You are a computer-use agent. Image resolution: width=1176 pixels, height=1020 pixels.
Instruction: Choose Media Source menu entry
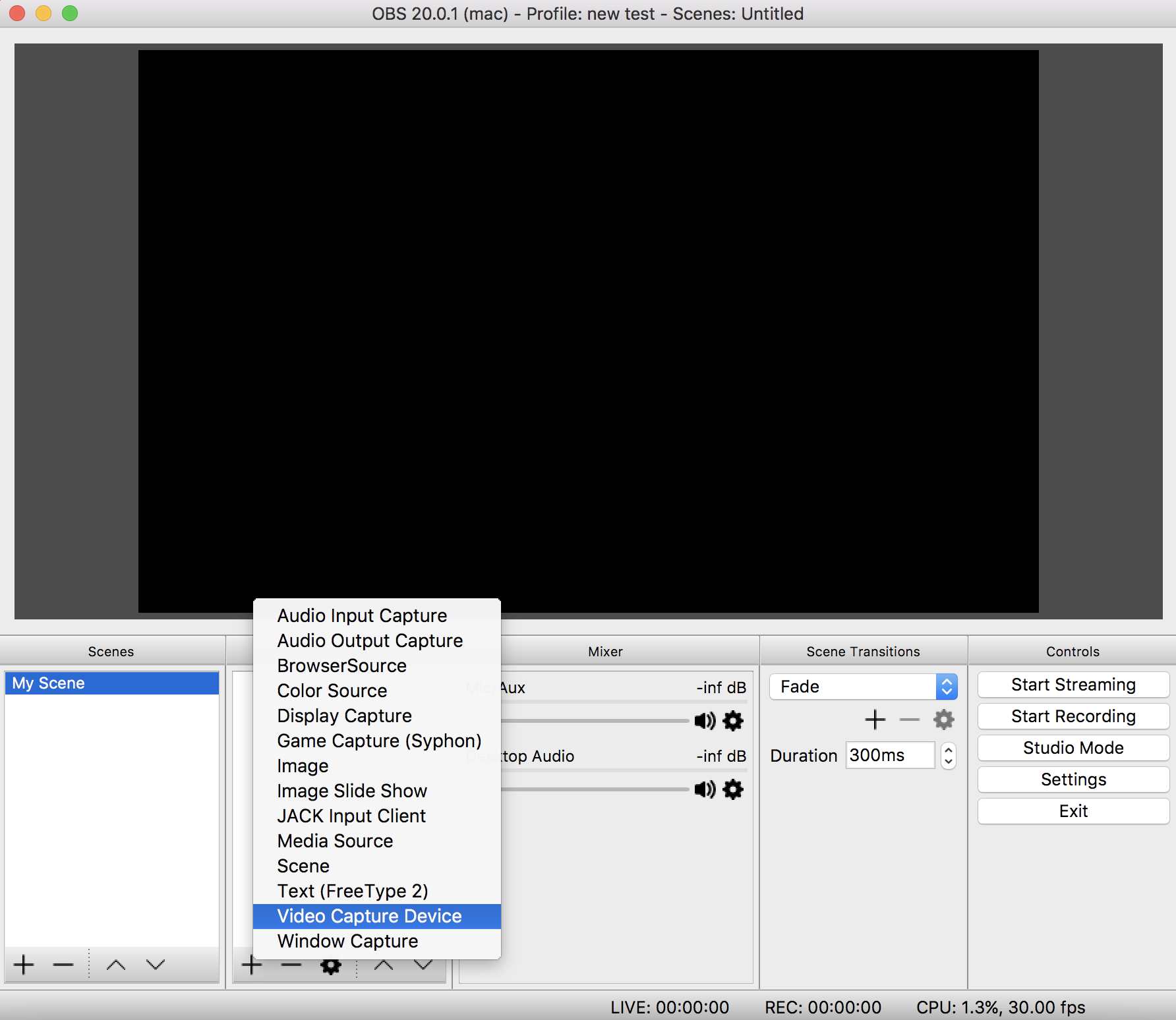coord(377,841)
